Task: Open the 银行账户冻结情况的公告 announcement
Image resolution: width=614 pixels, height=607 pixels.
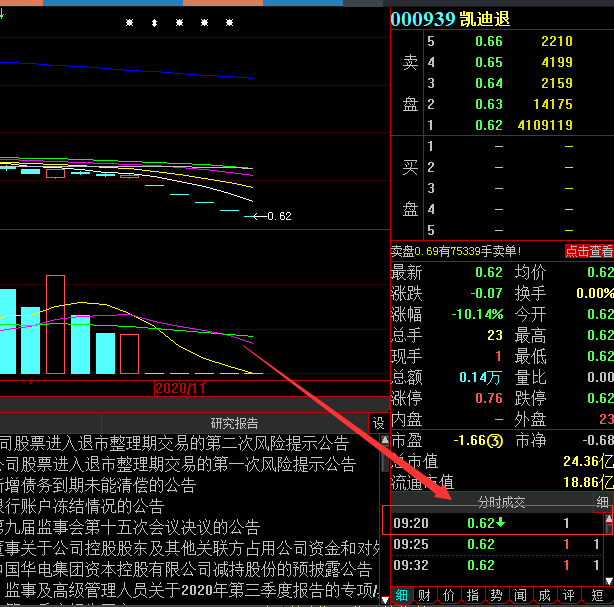Action: click(82, 506)
